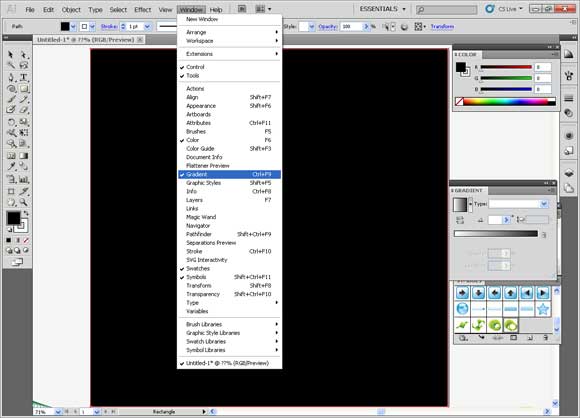Viewport: 580px width, 418px height.
Task: Click the RGB color spectrum bar
Action: tap(509, 102)
